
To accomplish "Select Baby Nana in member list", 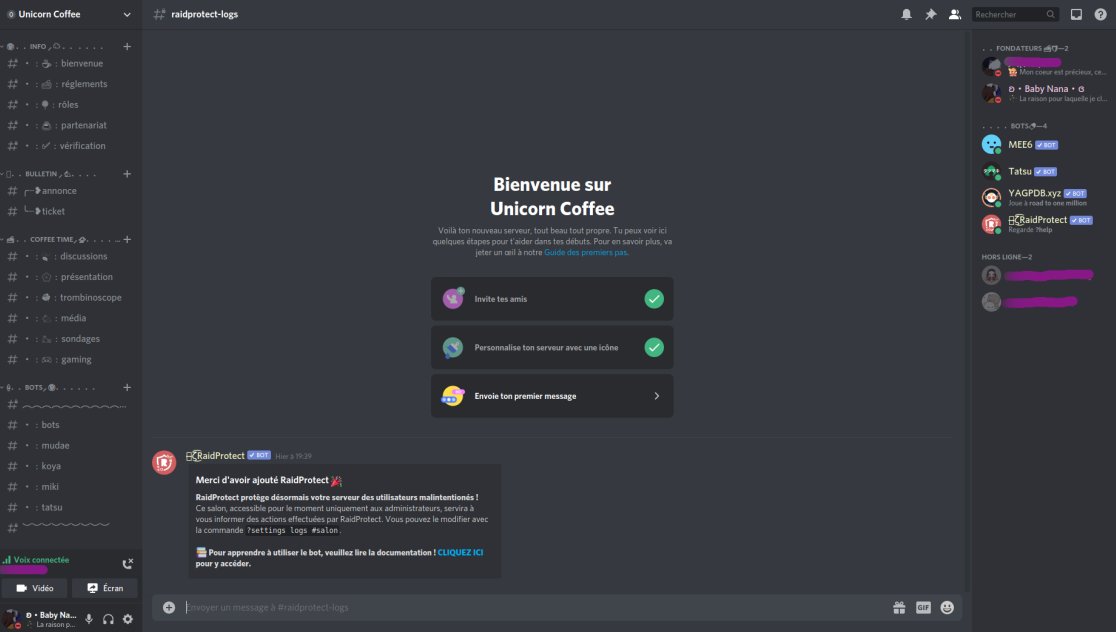I will pyautogui.click(x=1043, y=93).
